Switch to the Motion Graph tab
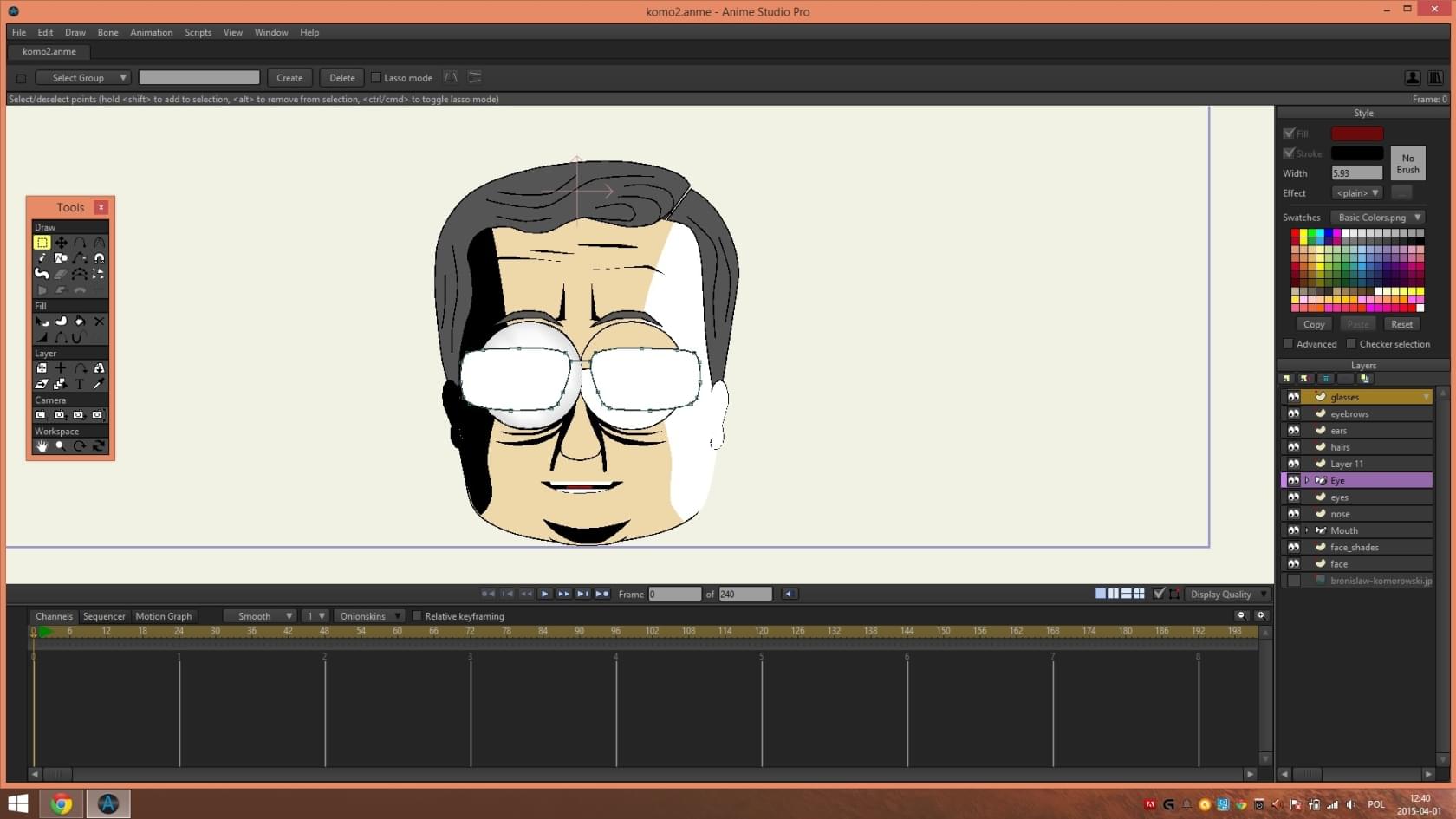1456x819 pixels. pos(164,616)
